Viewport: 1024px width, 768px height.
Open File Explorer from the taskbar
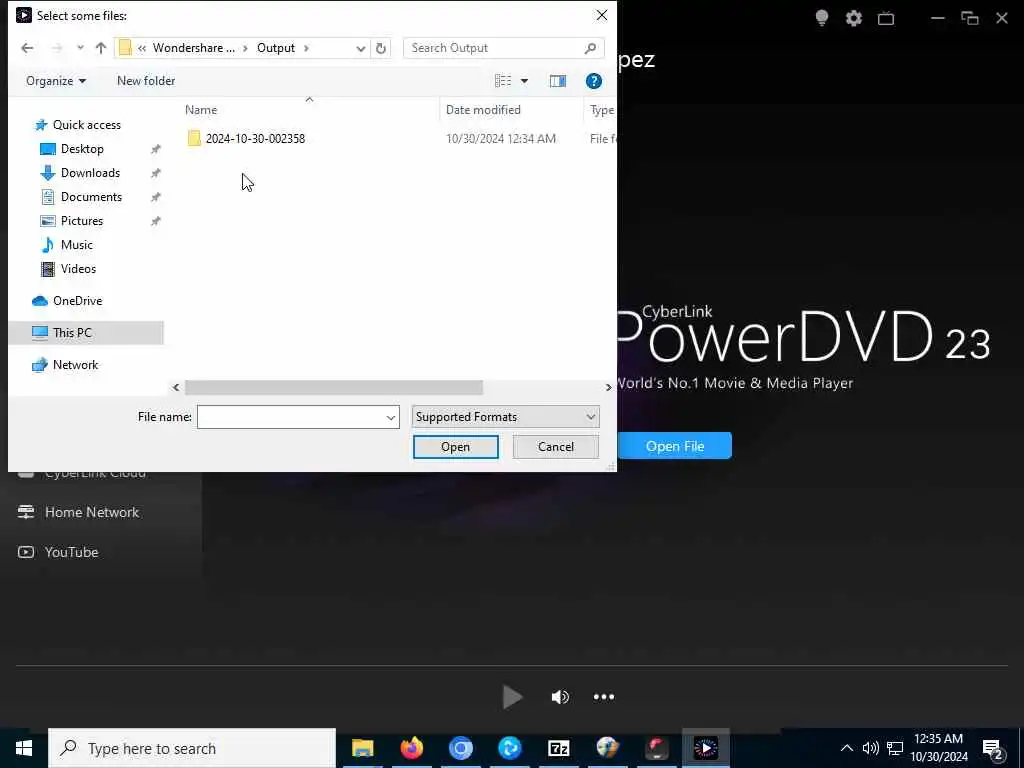click(x=362, y=748)
